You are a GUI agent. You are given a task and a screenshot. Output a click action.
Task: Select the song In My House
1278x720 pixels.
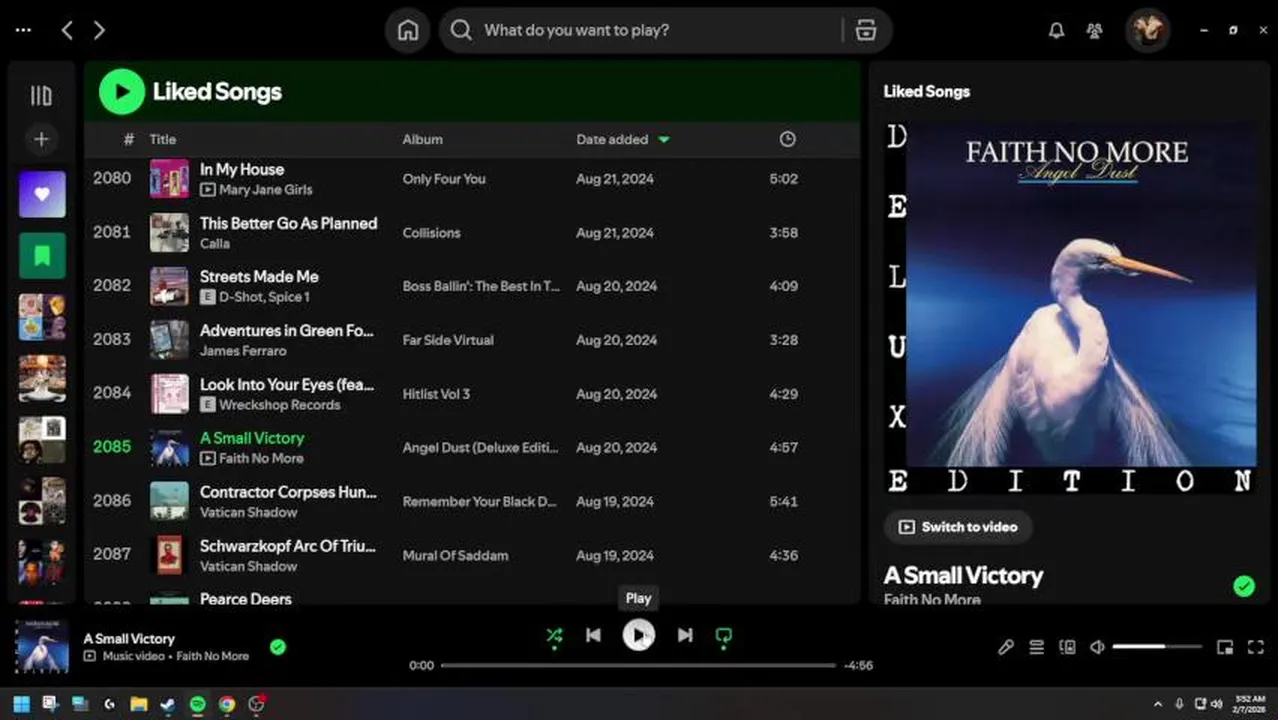coord(242,169)
